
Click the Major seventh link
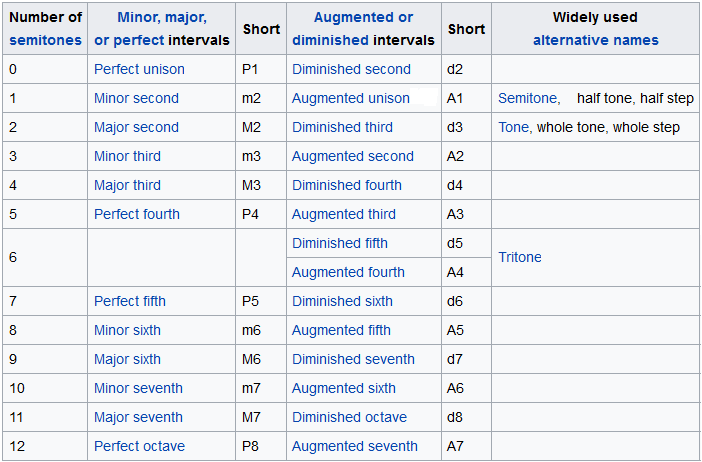[138, 417]
